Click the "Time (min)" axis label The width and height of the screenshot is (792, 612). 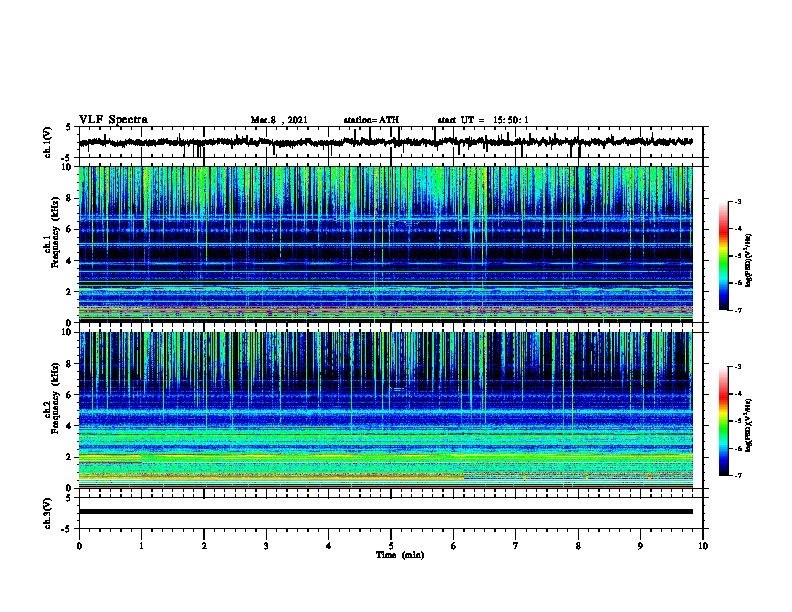pyautogui.click(x=400, y=555)
